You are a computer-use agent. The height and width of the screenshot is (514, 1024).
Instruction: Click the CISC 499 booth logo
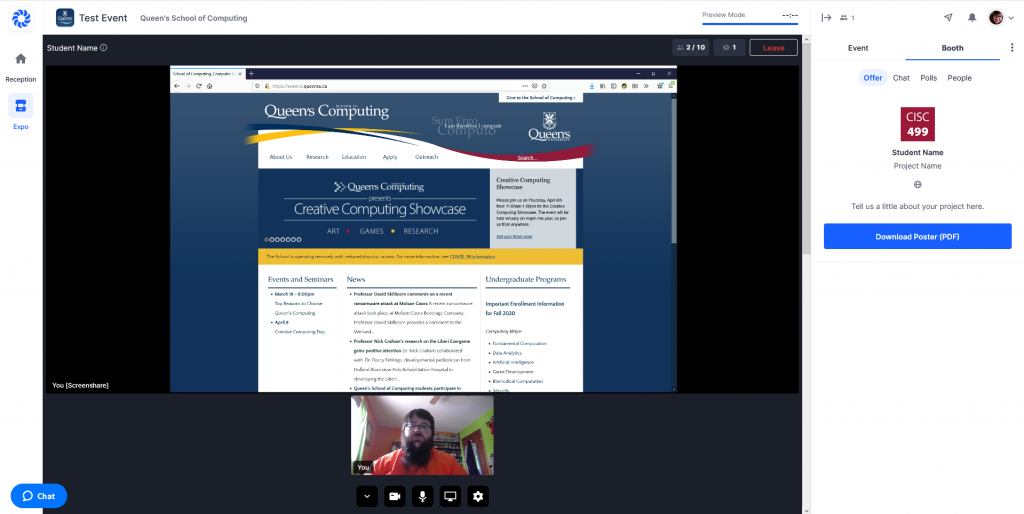pos(918,124)
